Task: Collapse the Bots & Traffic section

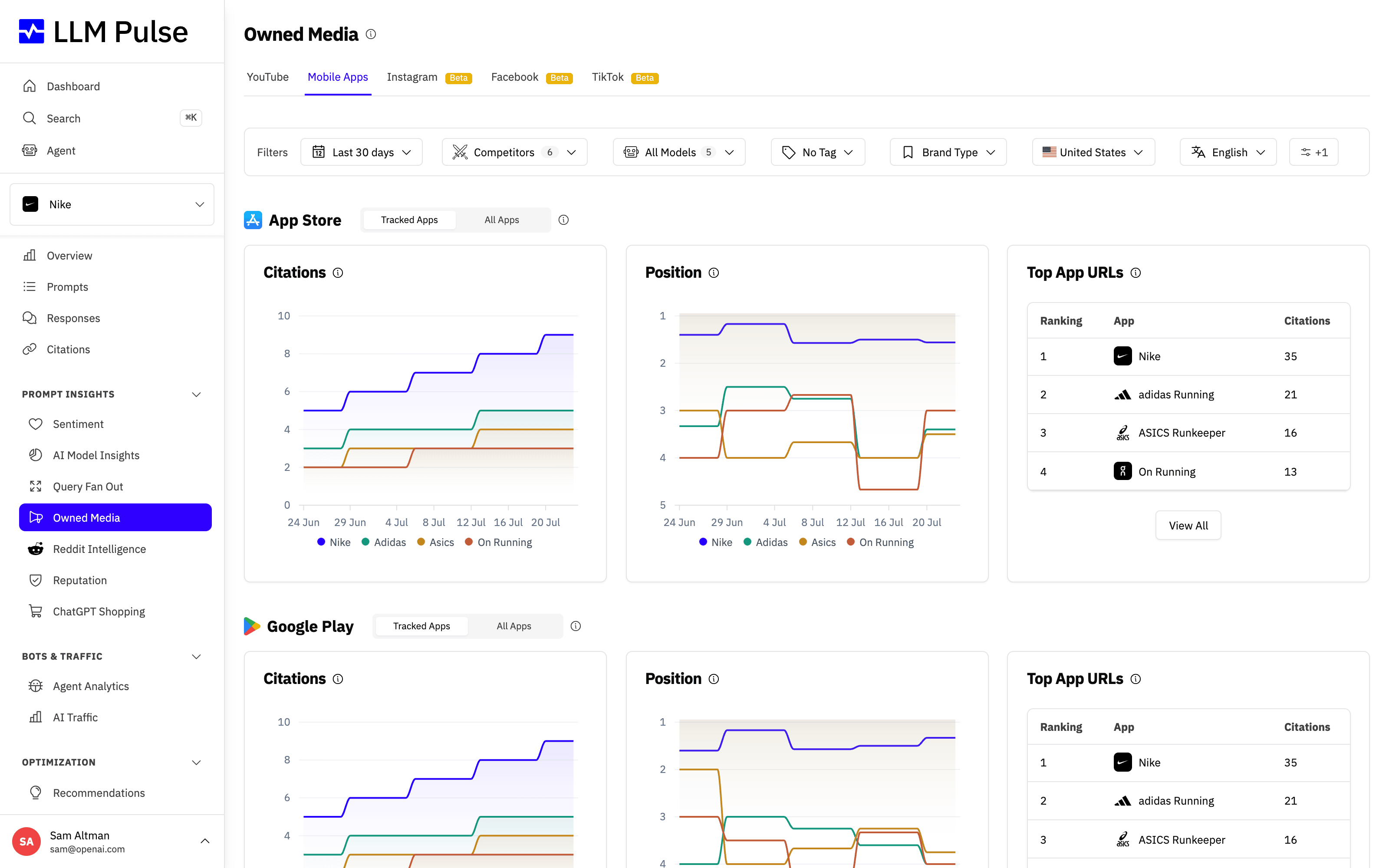Action: tap(196, 656)
